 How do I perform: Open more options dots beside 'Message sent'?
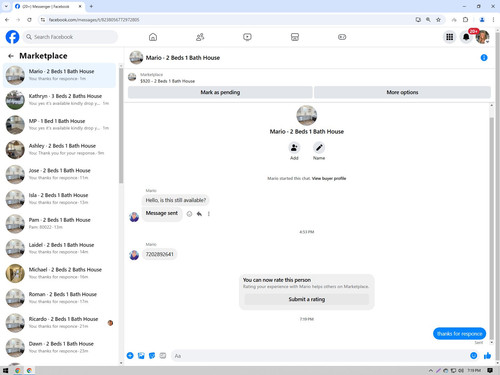(x=209, y=214)
